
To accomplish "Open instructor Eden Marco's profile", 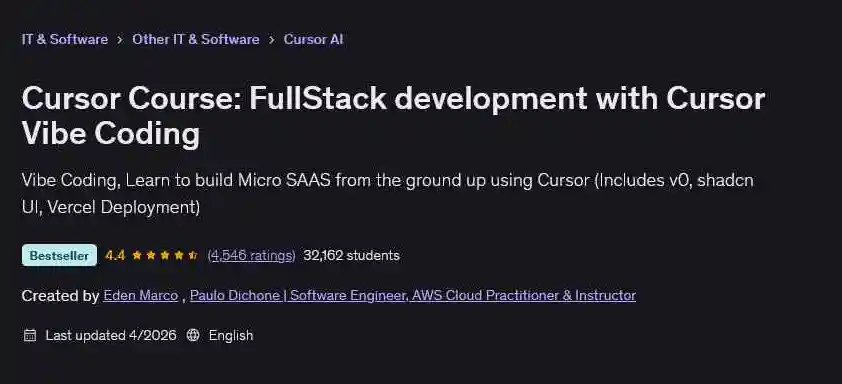I will pos(141,295).
